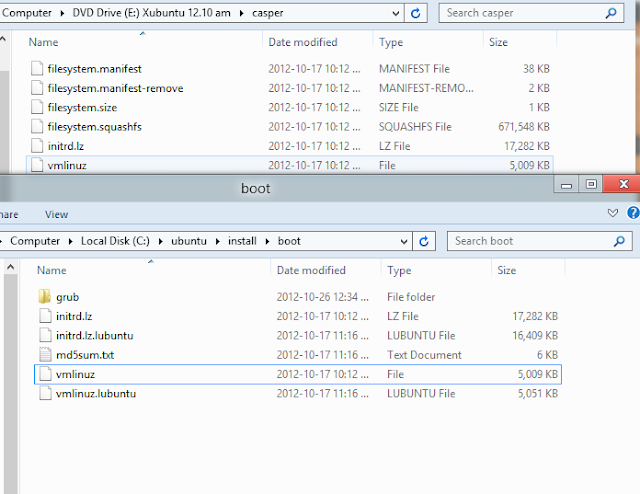Select the 'initrd.lz.lubuntu' file name
The height and width of the screenshot is (494, 640).
tap(95, 336)
